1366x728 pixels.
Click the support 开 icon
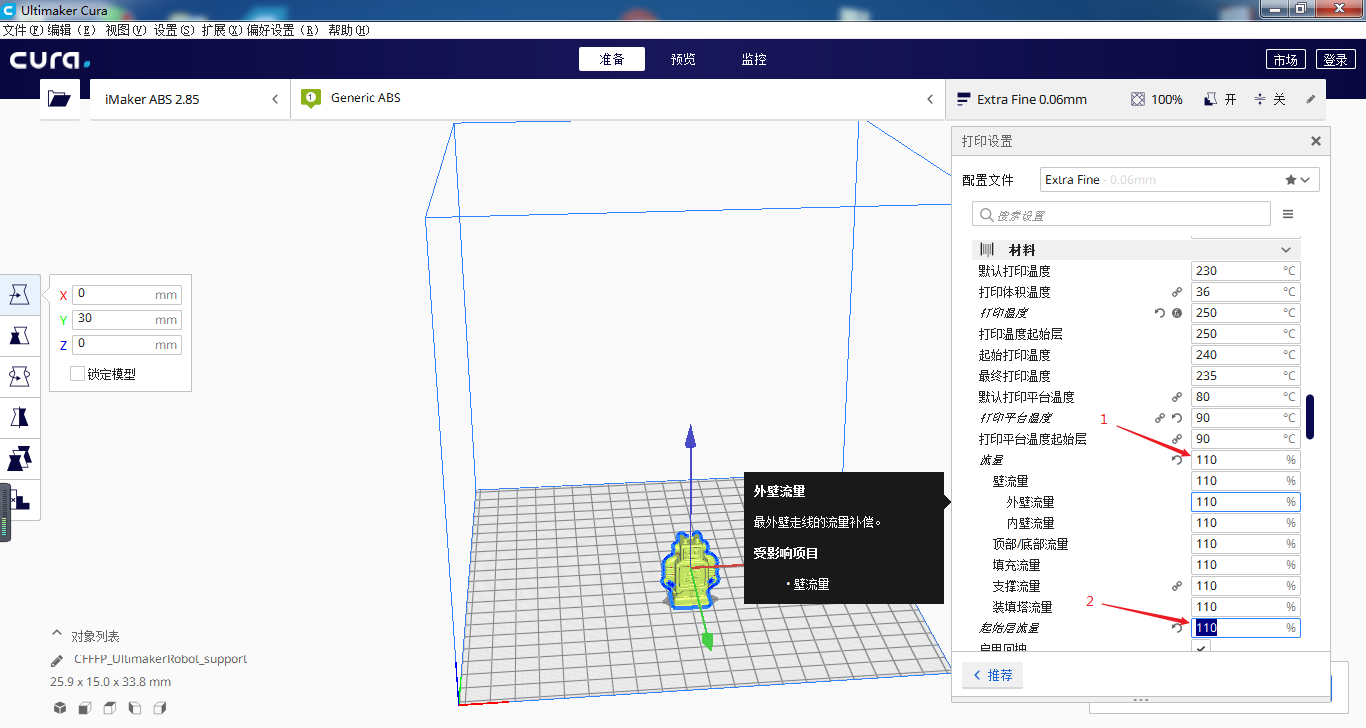click(1210, 99)
